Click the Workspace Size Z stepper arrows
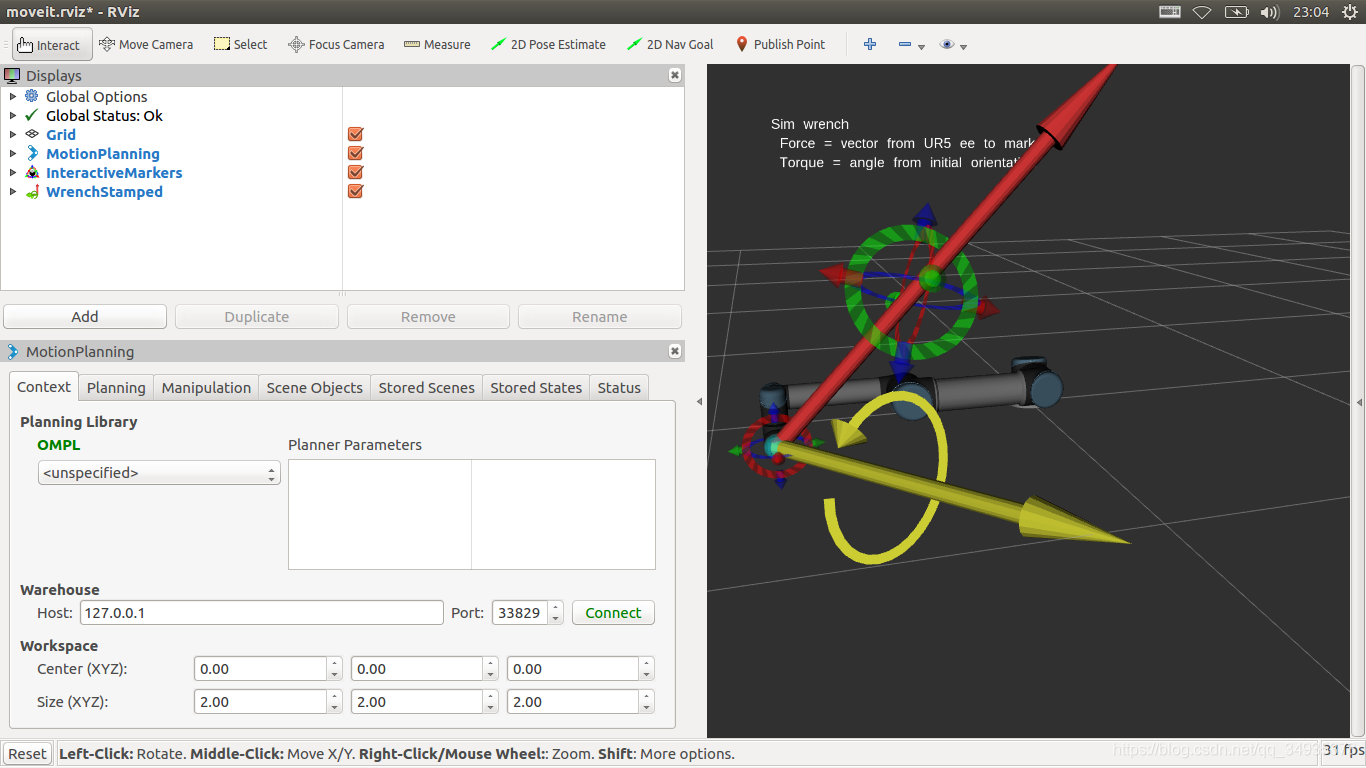Screen dimensions: 1366x768 click(x=647, y=702)
